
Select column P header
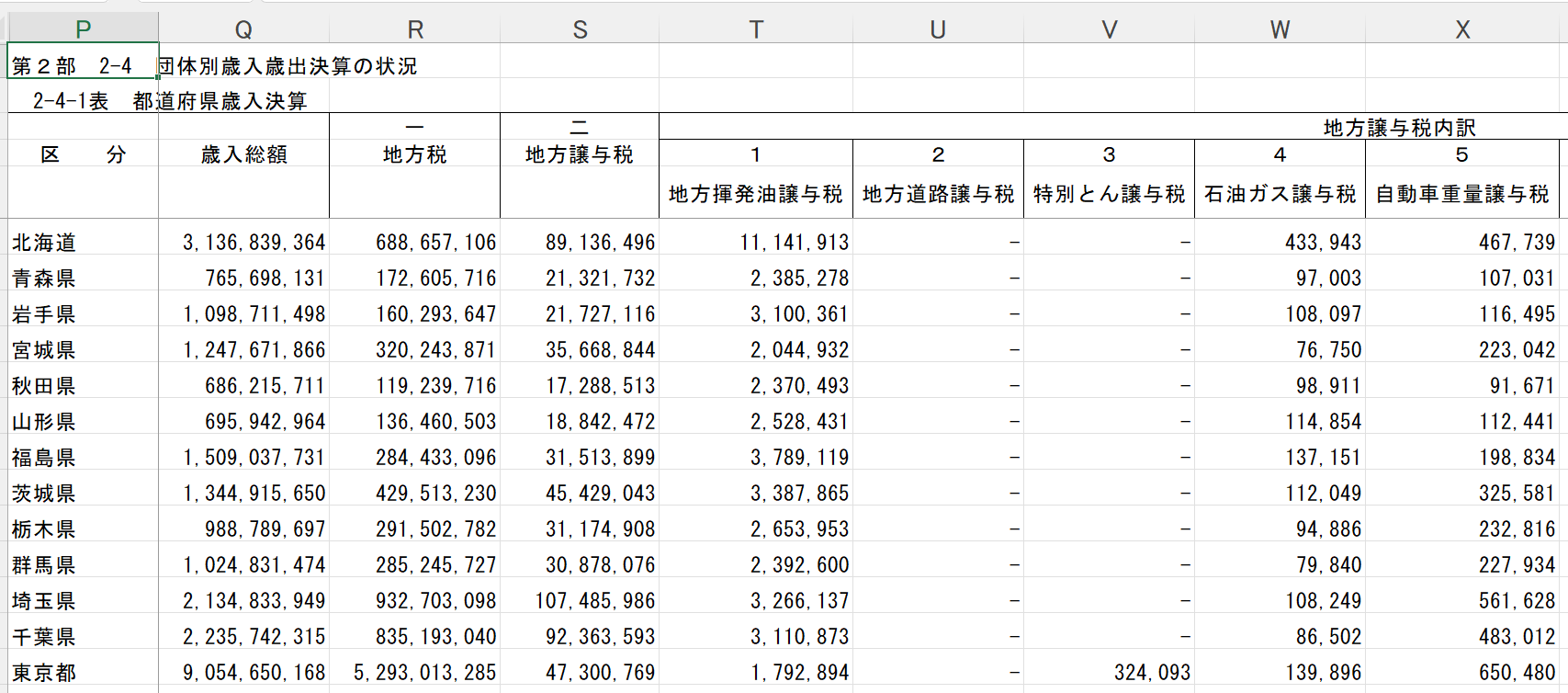83,28
